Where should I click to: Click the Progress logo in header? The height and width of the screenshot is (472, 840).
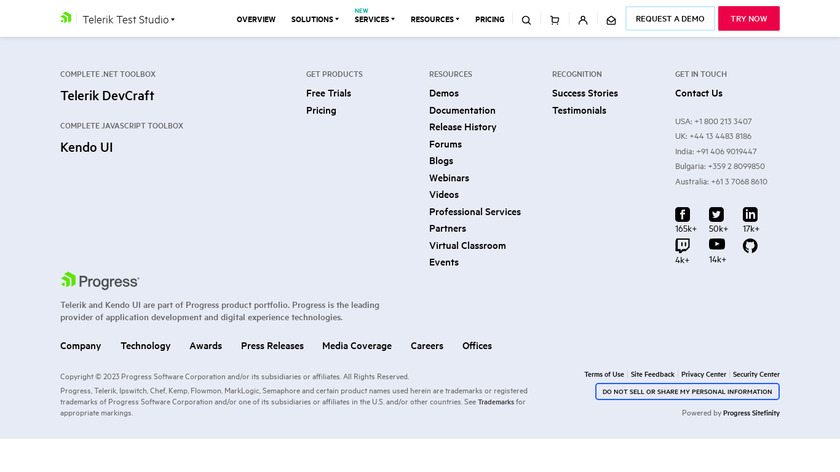(66, 18)
